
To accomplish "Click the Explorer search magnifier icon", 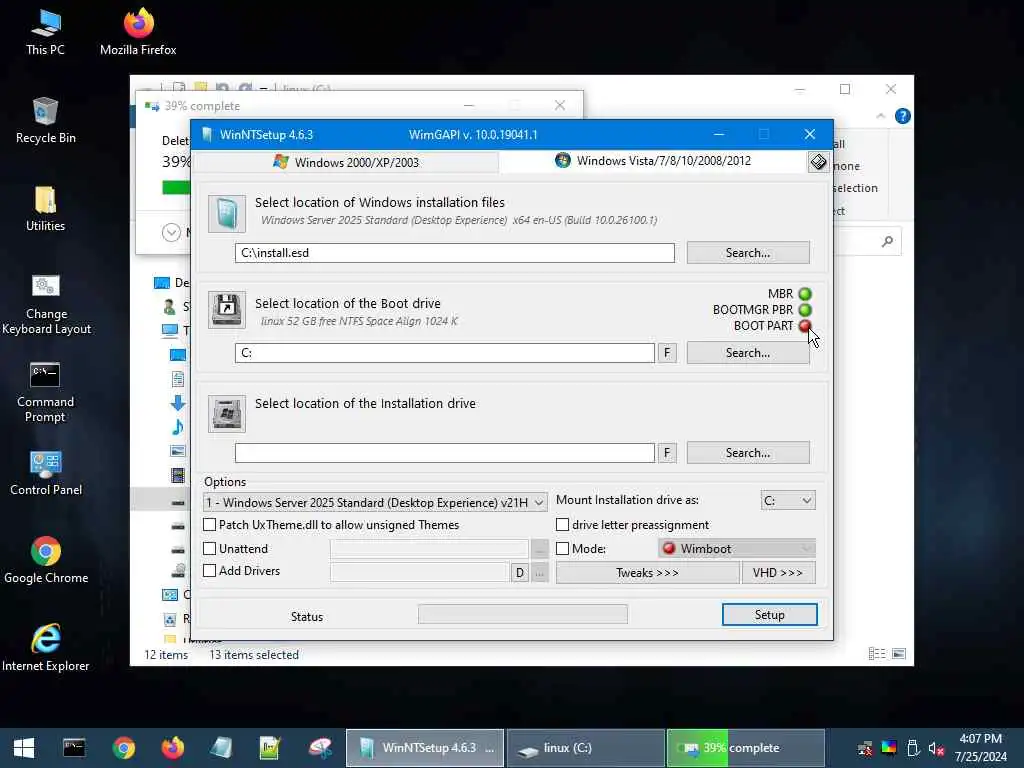I will pyautogui.click(x=887, y=242).
